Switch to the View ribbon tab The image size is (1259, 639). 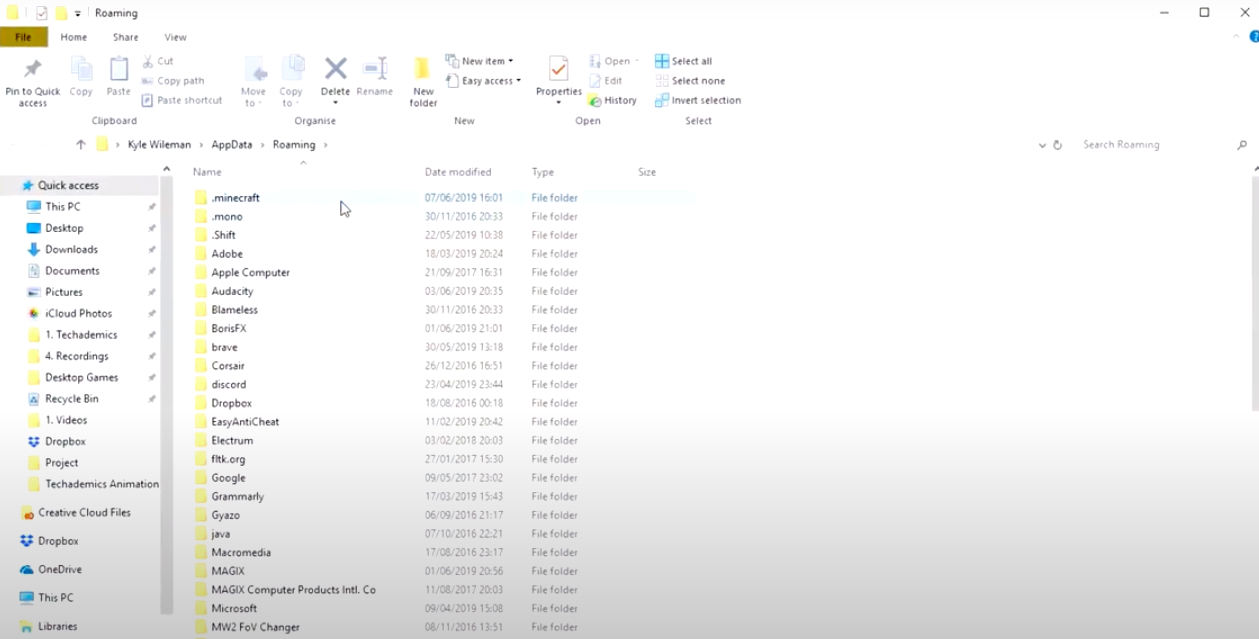coord(175,37)
